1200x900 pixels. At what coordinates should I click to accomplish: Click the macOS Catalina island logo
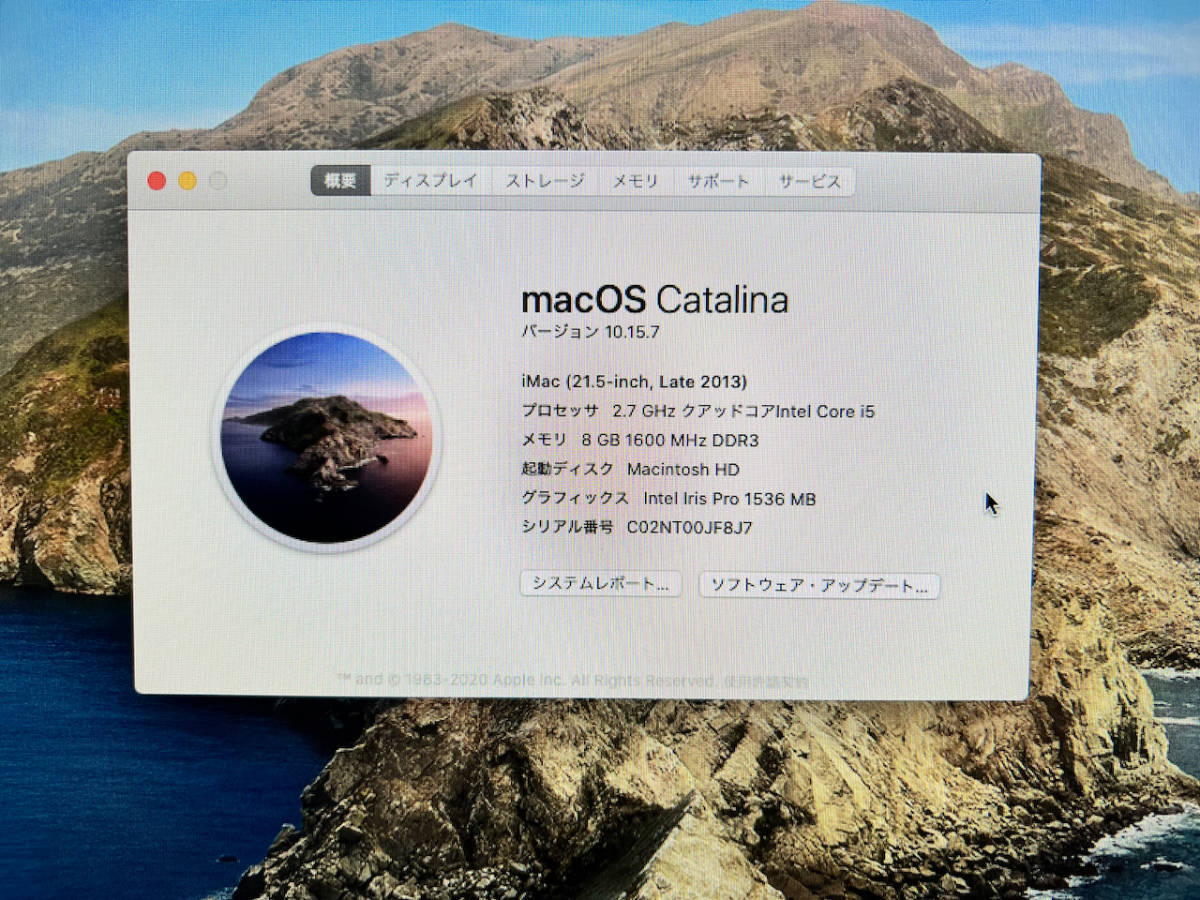coord(326,438)
